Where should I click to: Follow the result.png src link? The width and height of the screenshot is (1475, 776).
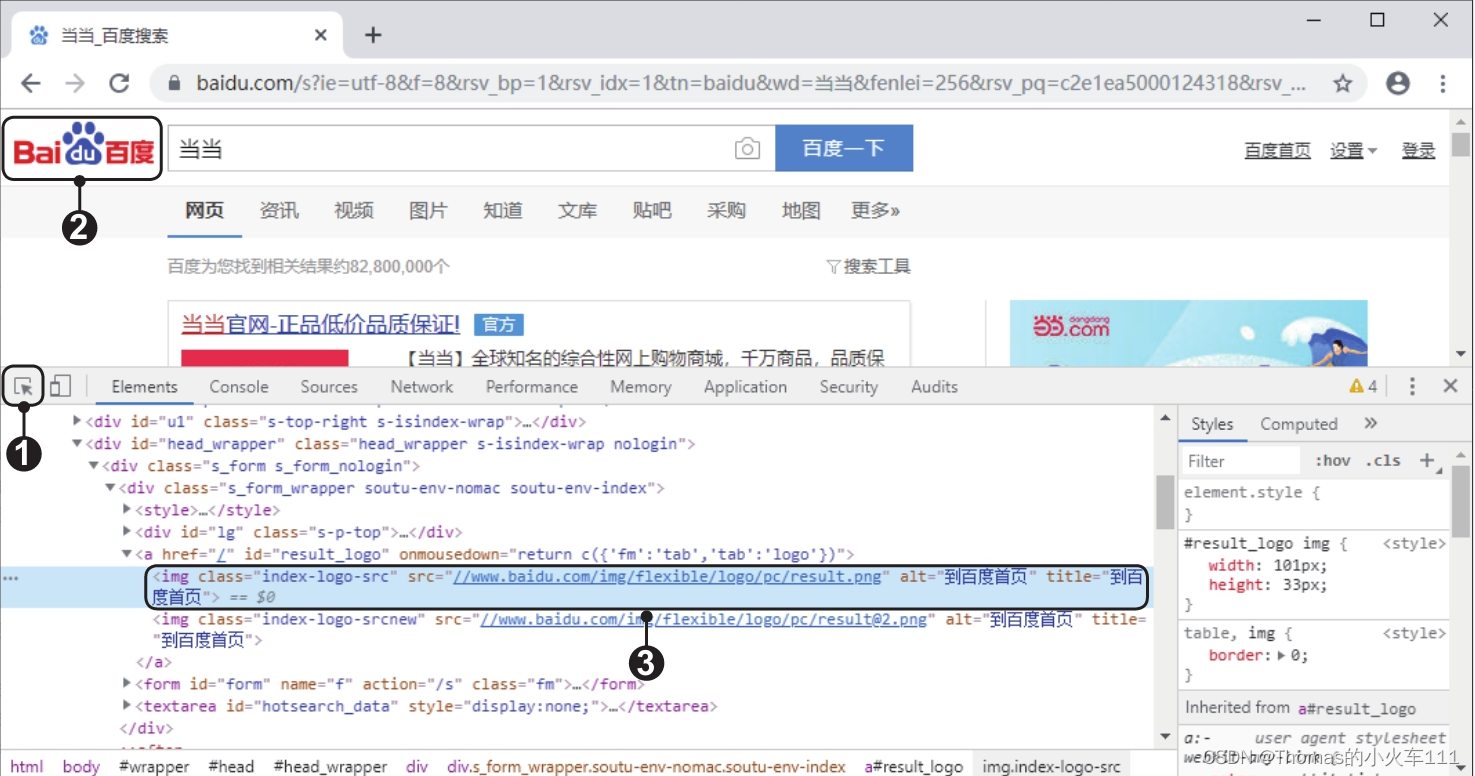[x=668, y=577]
